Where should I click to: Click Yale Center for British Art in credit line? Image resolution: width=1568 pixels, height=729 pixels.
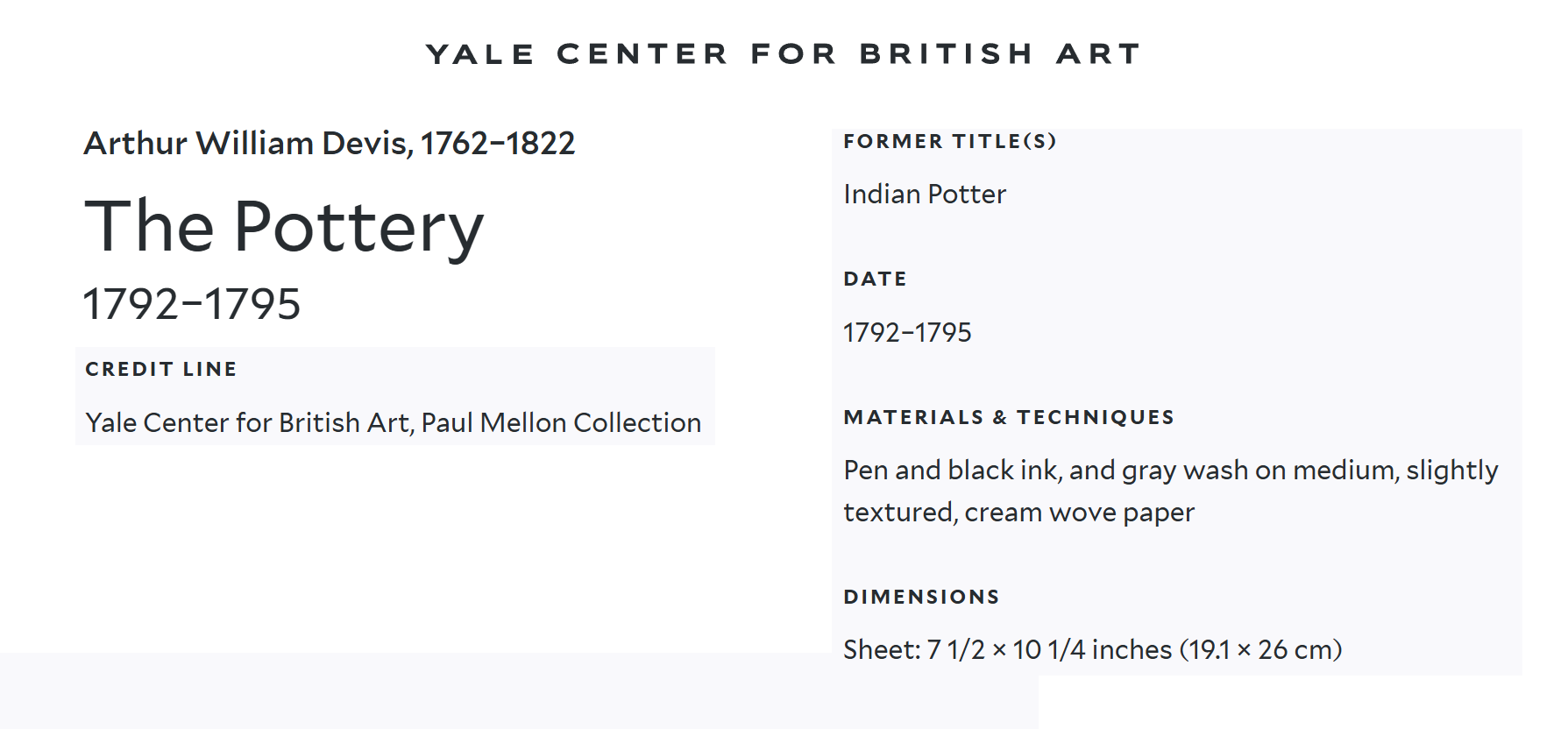(248, 422)
